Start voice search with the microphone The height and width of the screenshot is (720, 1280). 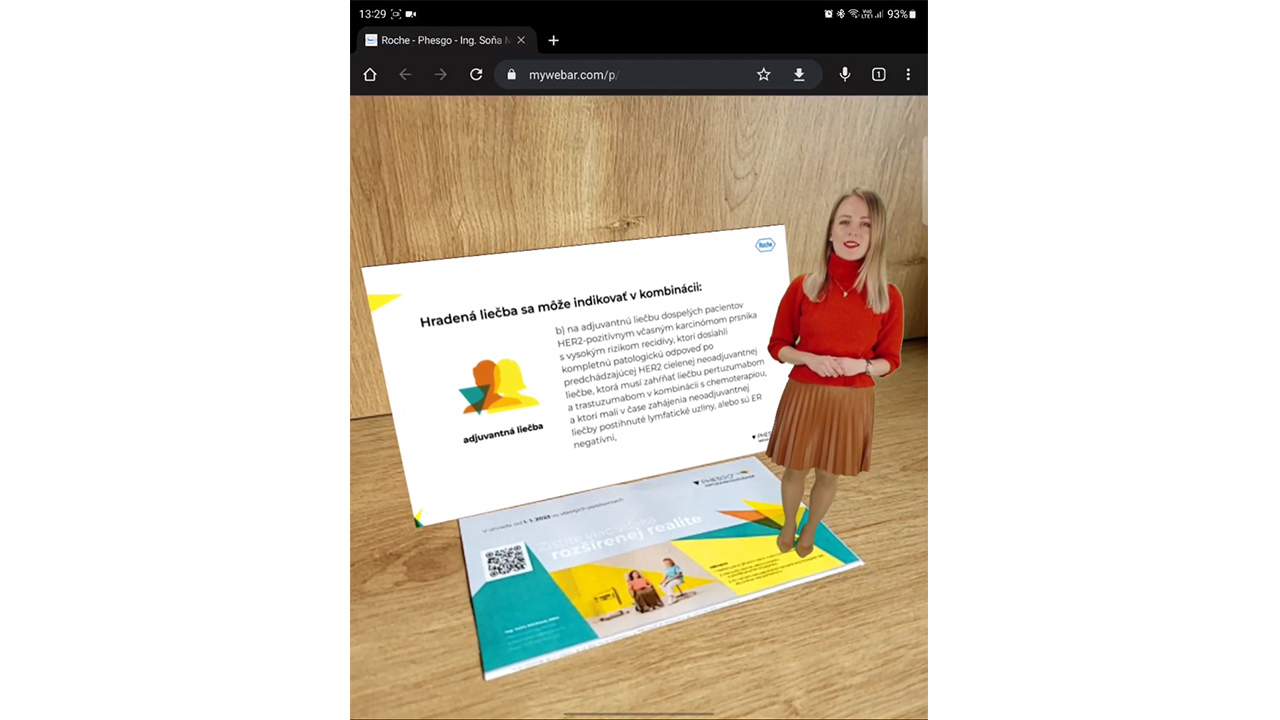coord(845,75)
